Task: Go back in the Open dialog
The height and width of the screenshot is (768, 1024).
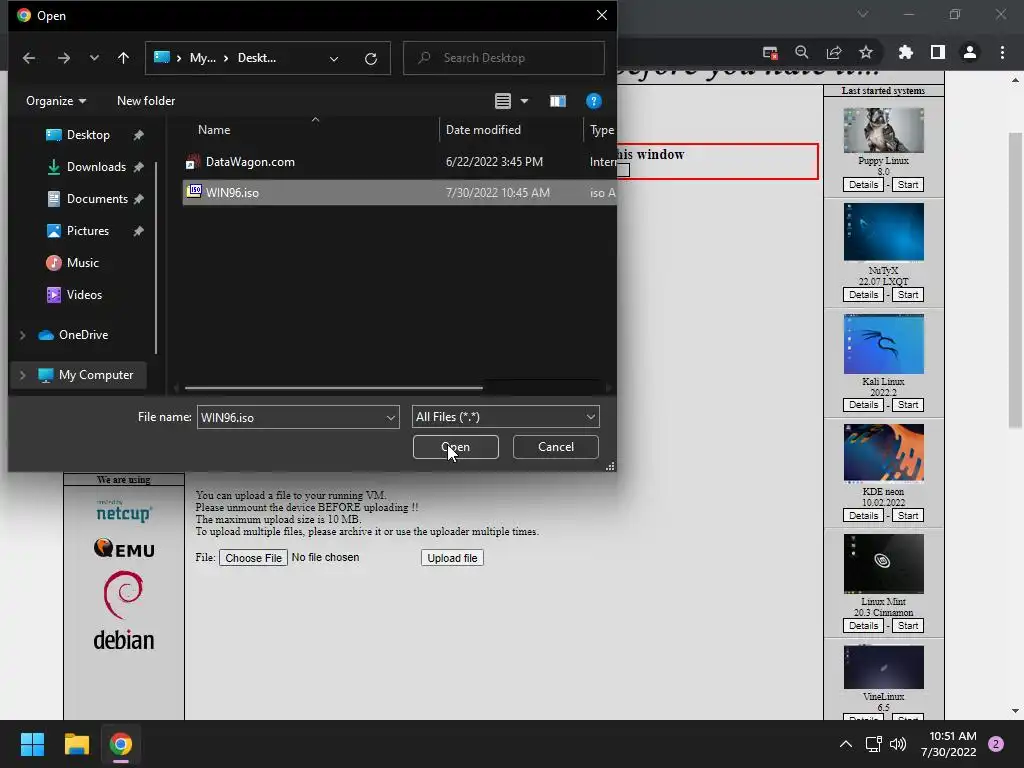Action: point(29,58)
